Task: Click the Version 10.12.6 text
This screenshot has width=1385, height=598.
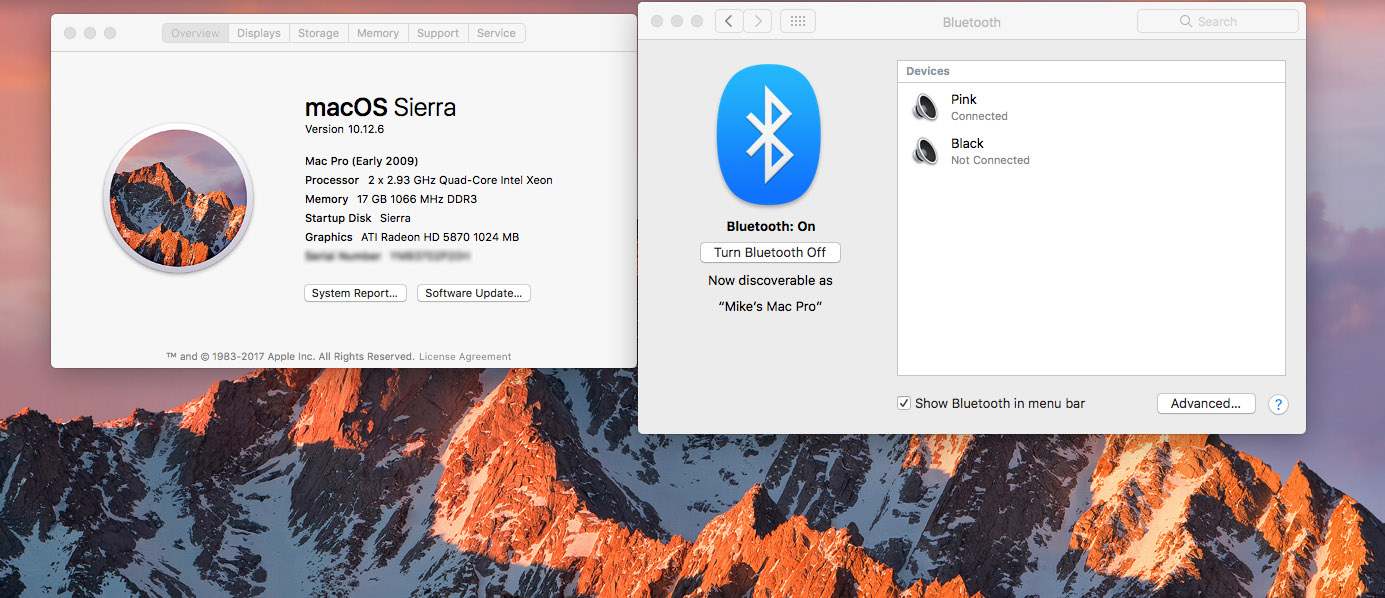Action: point(345,129)
